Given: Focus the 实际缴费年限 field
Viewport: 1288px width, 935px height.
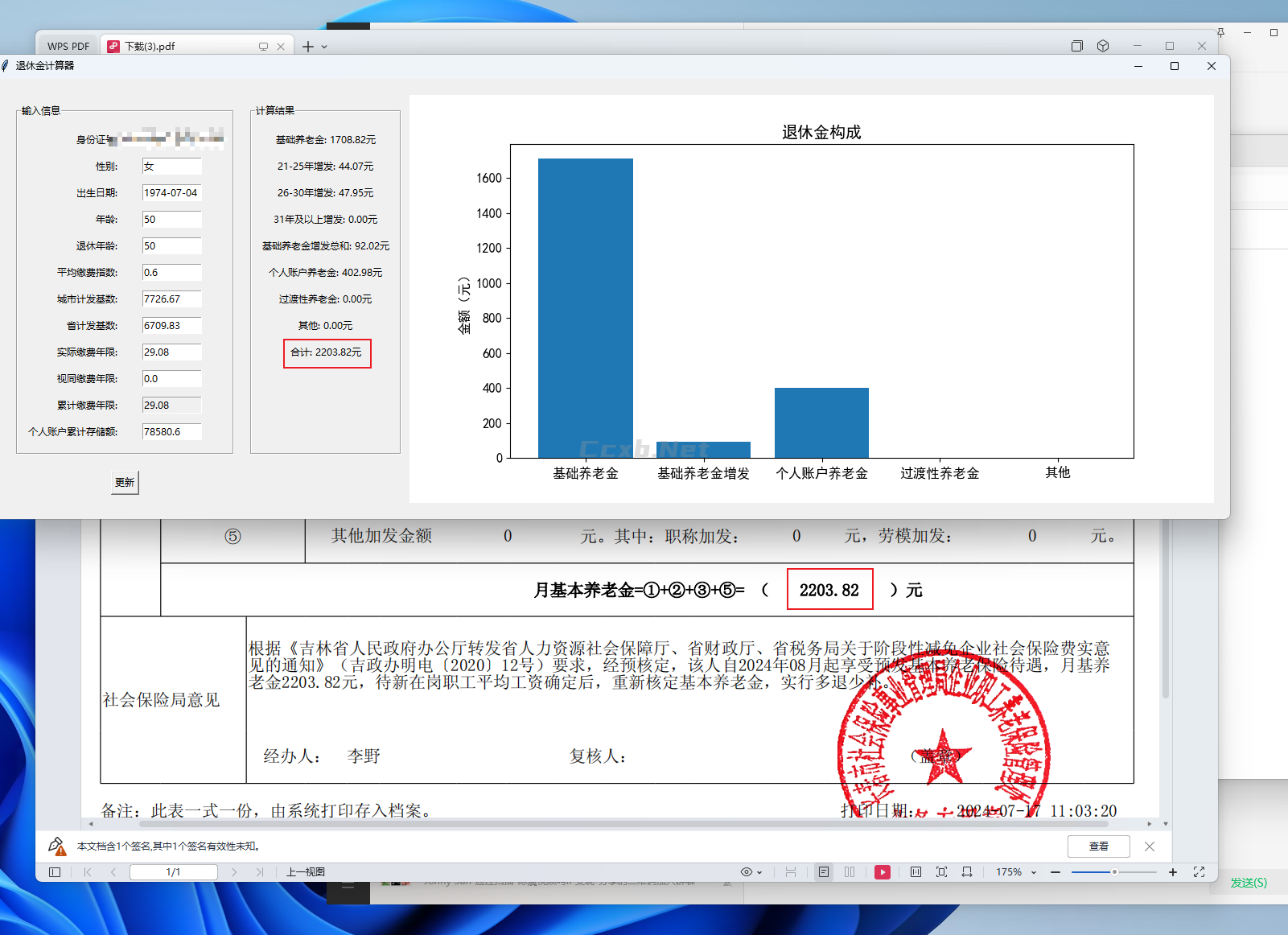Looking at the screenshot, I should tap(172, 352).
